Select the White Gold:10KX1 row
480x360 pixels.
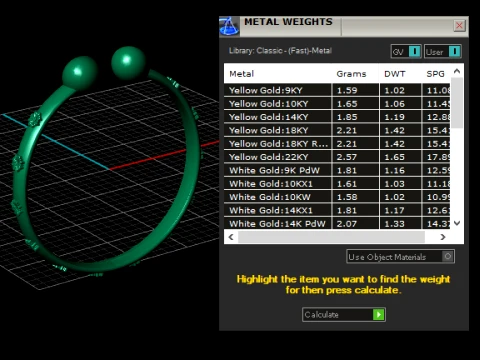pyautogui.click(x=337, y=184)
